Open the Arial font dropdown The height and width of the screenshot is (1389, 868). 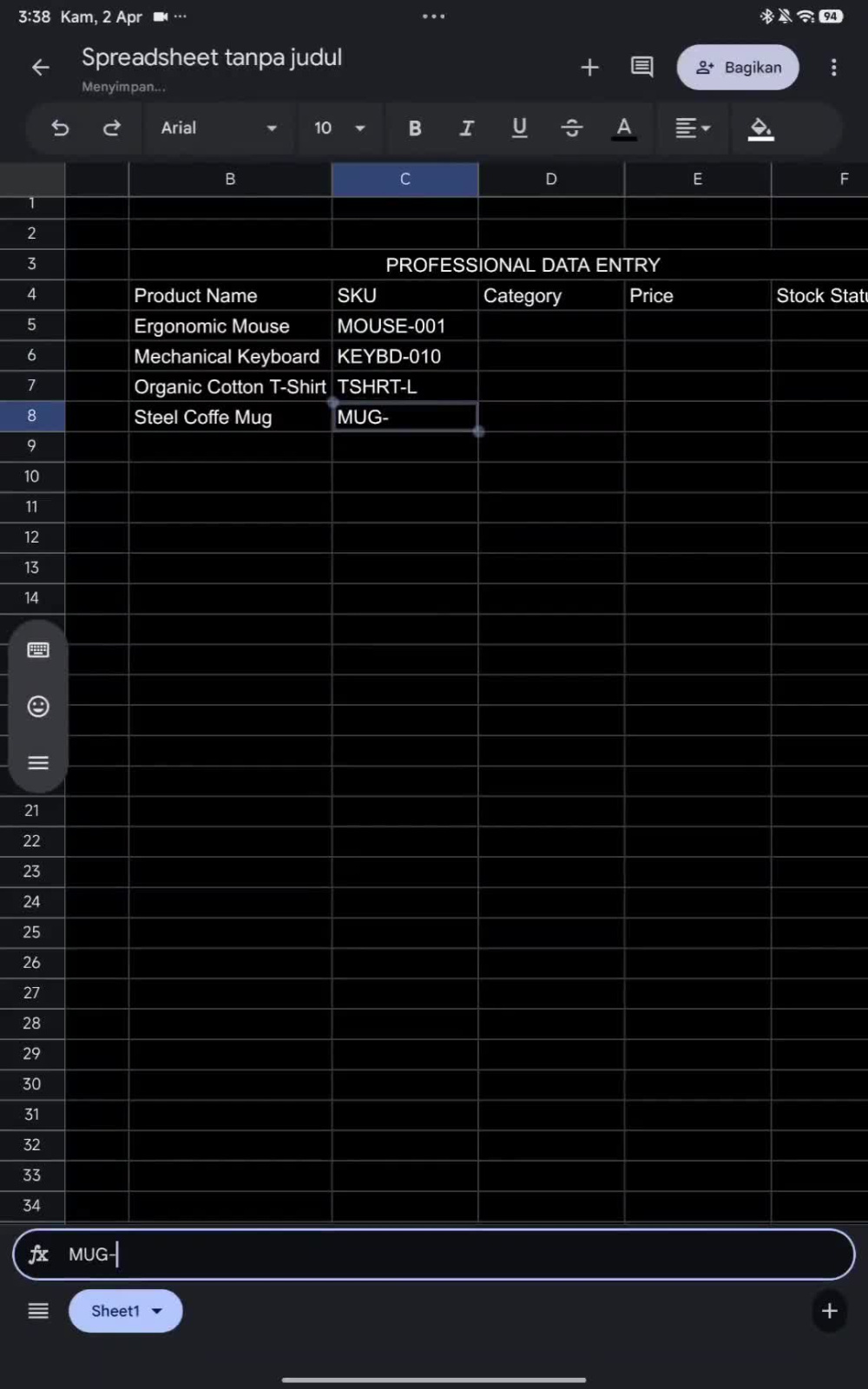[219, 128]
